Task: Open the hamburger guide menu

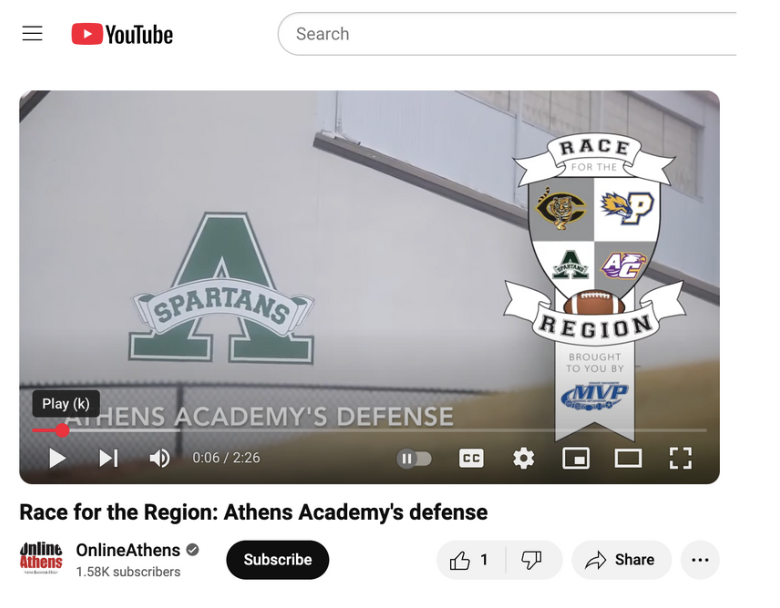Action: pos(32,34)
